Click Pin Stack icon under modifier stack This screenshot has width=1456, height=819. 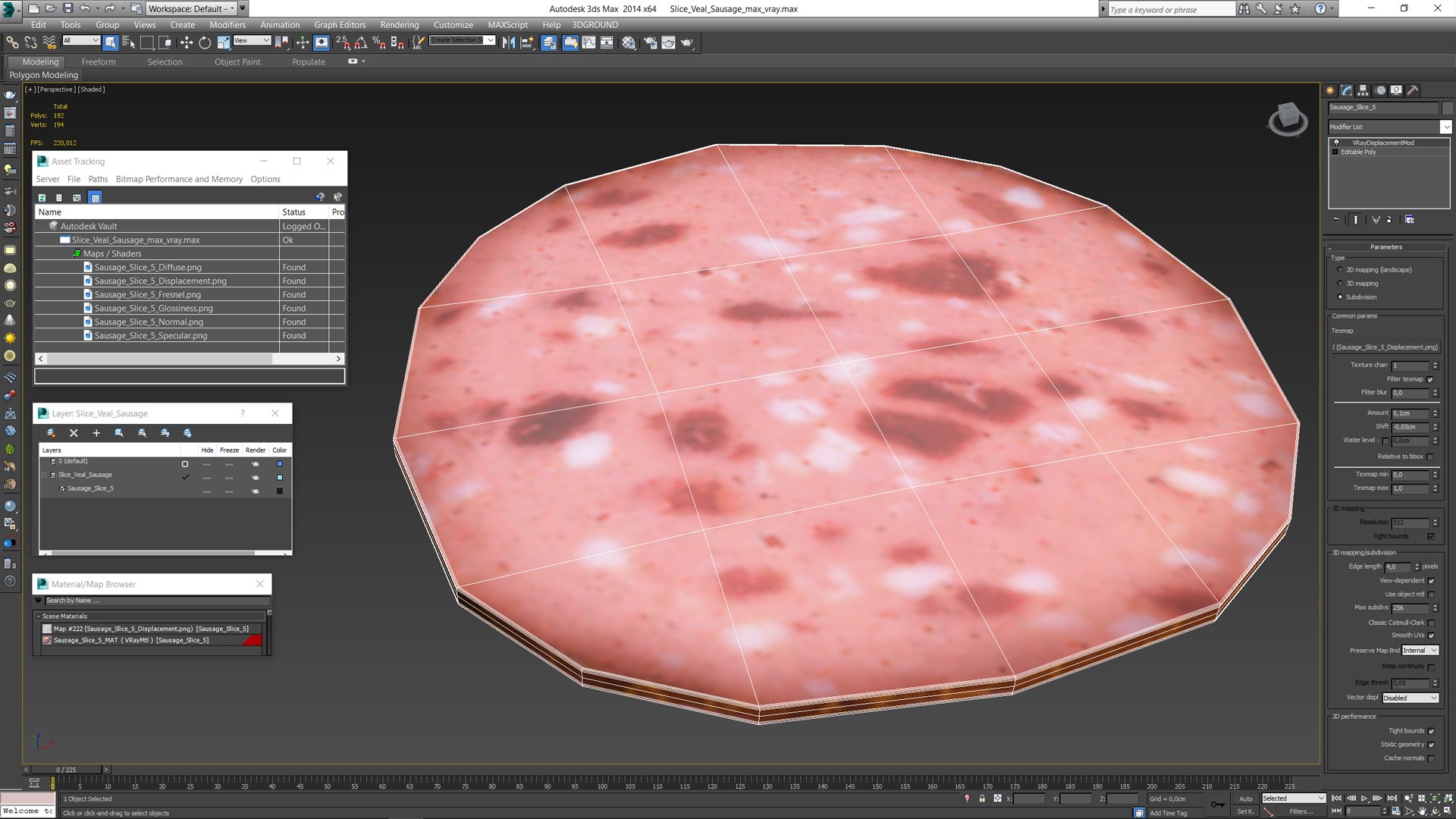[1336, 220]
